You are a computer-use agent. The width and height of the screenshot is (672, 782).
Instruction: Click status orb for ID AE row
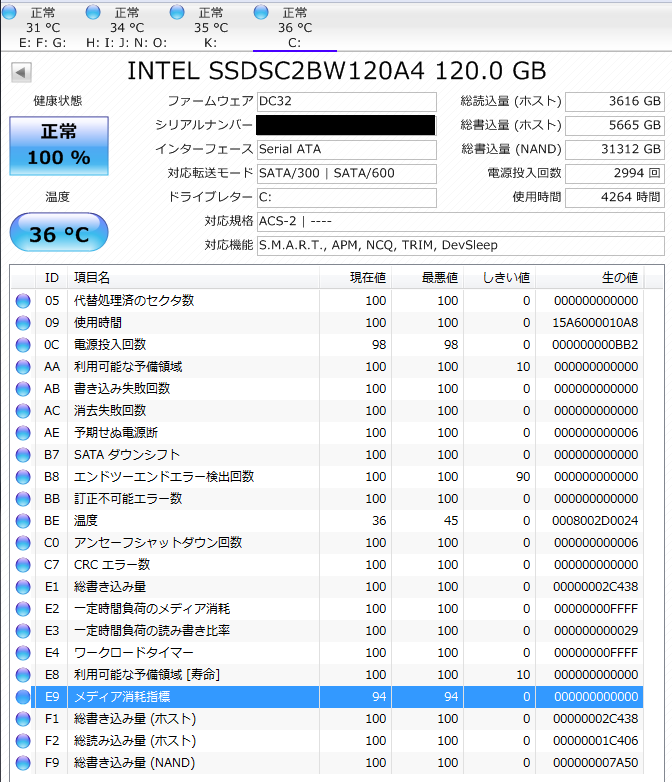(23, 432)
